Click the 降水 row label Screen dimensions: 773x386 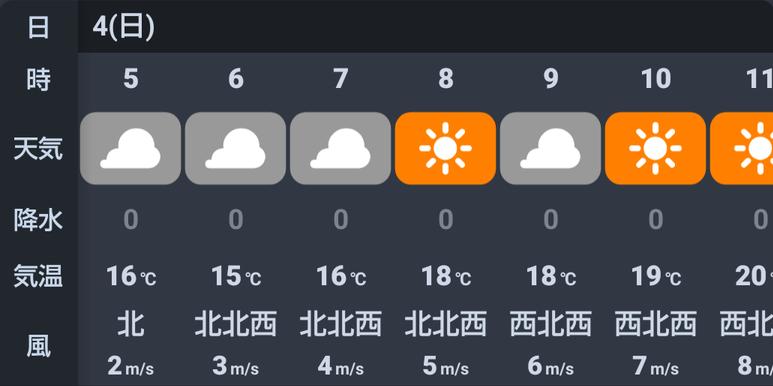click(x=38, y=220)
